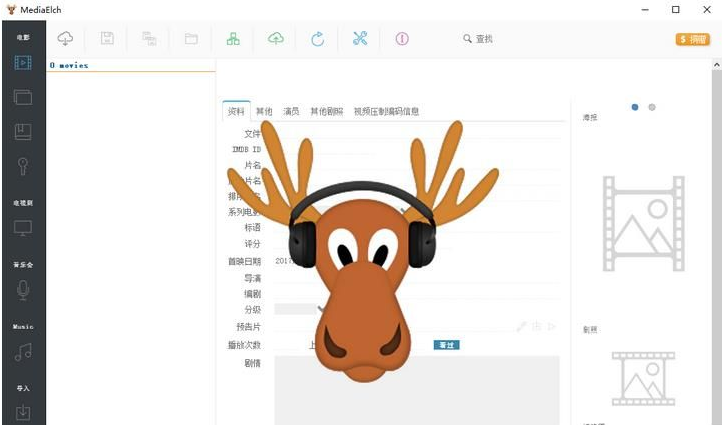
Task: Open the Movie Sets icon in sidebar
Action: pyautogui.click(x=23, y=97)
